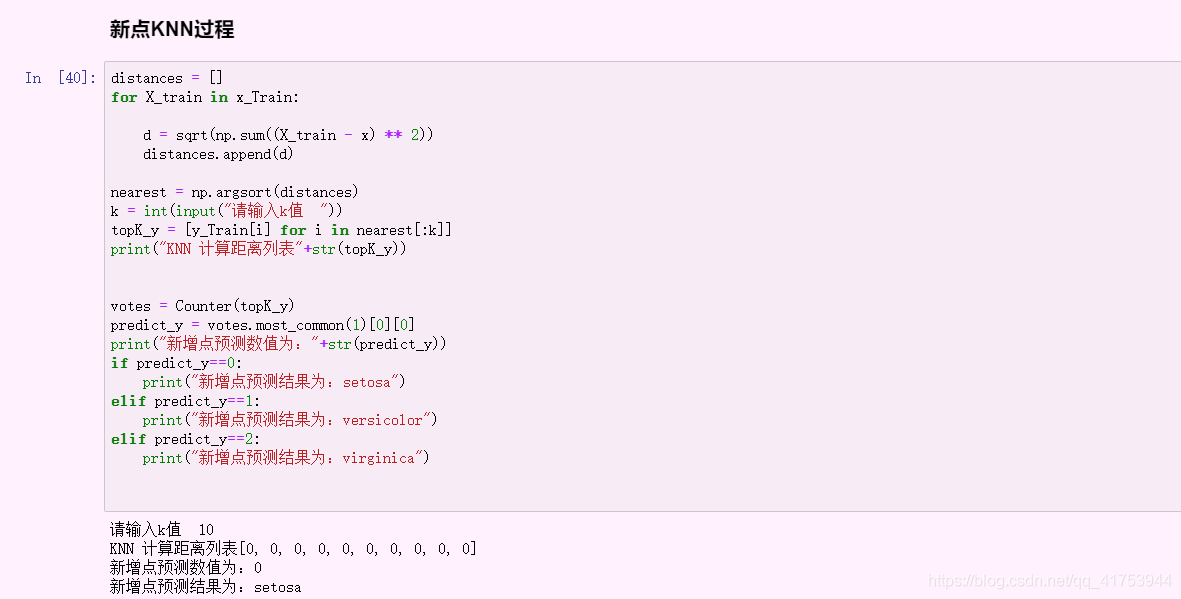1181x599 pixels.
Task: Click the for X_train in x_Train line
Action: tap(205, 97)
